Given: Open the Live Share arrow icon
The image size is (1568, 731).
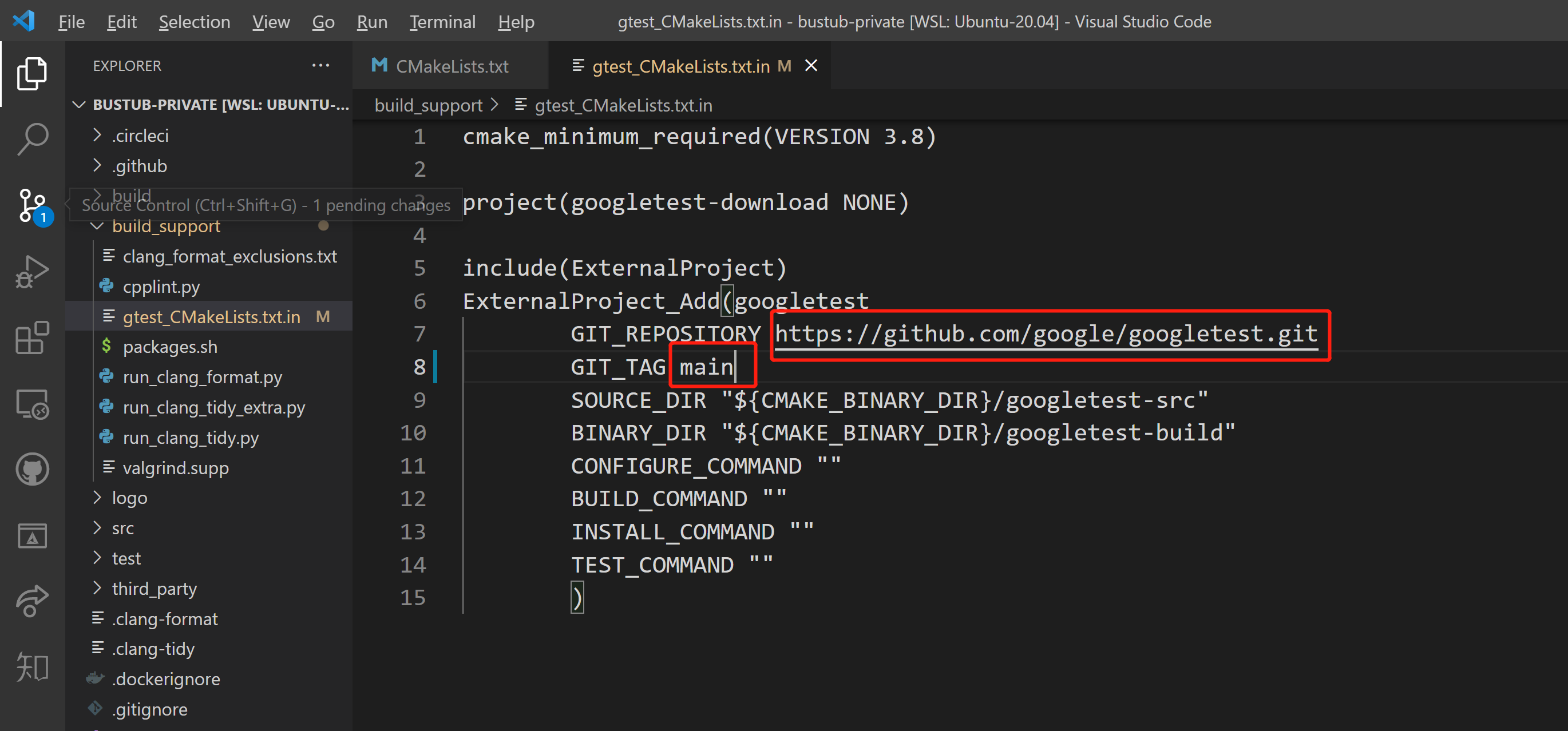Looking at the screenshot, I should pos(31,600).
